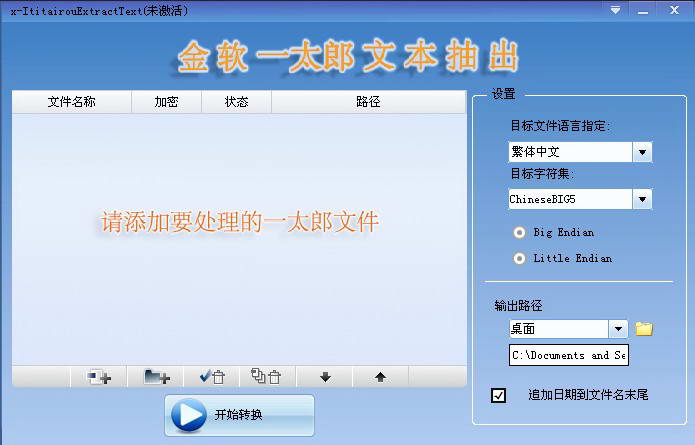
Task: Add a folder with the folder-plus icon
Action: click(x=156, y=377)
